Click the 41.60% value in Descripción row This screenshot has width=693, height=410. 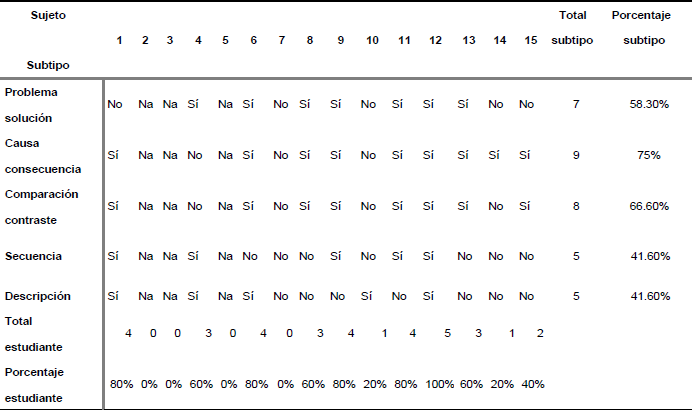click(x=649, y=296)
